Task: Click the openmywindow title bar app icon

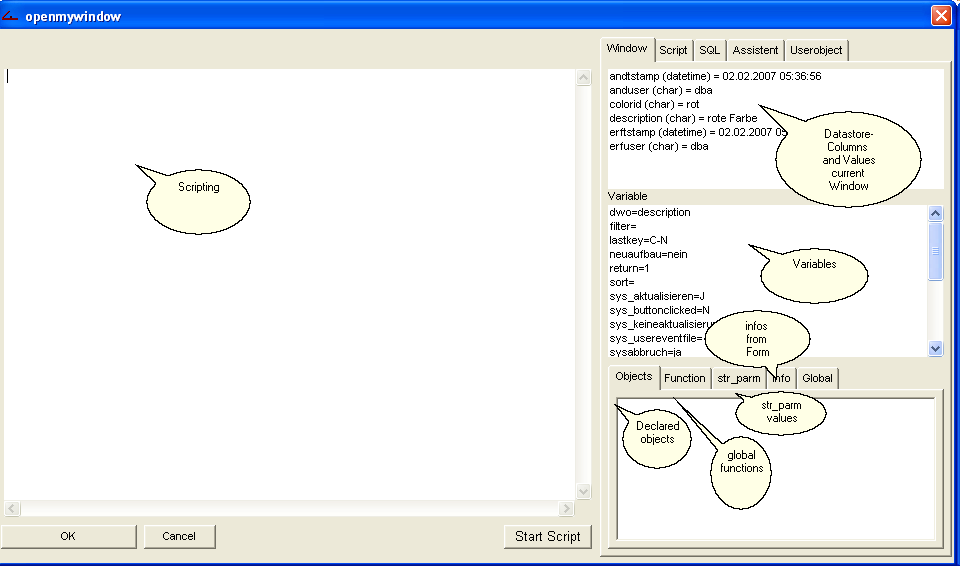Action: [11, 15]
